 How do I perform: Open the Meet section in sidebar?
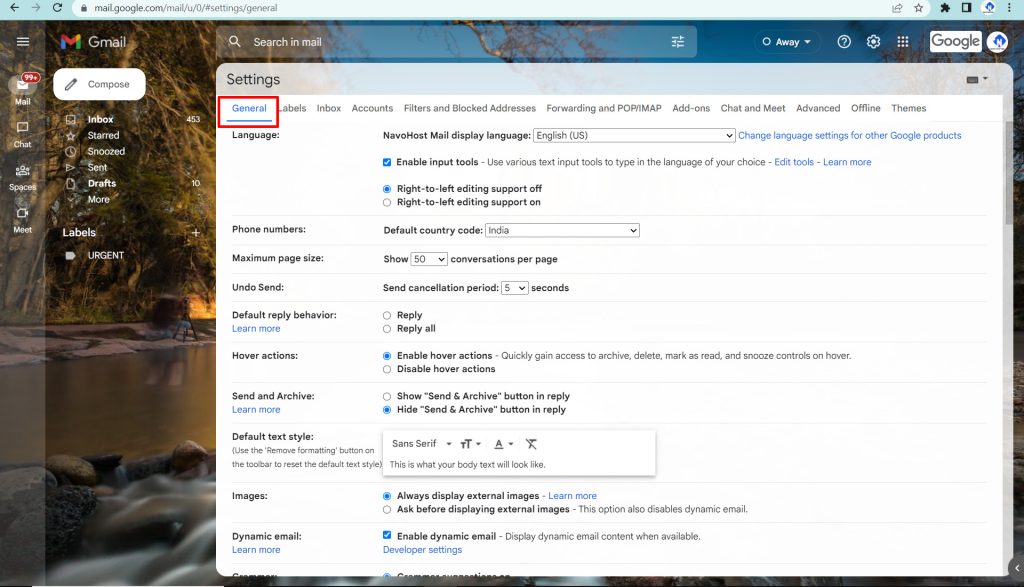pos(22,219)
